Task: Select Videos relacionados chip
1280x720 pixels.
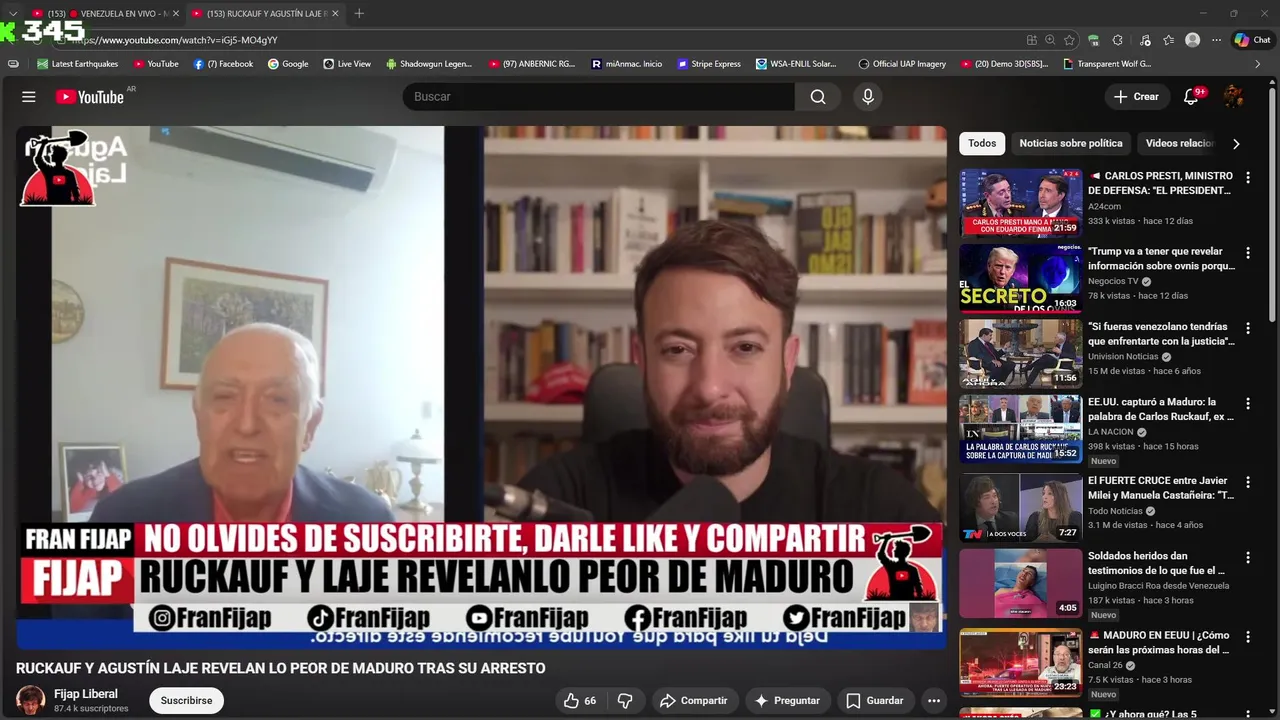Action: click(1180, 143)
